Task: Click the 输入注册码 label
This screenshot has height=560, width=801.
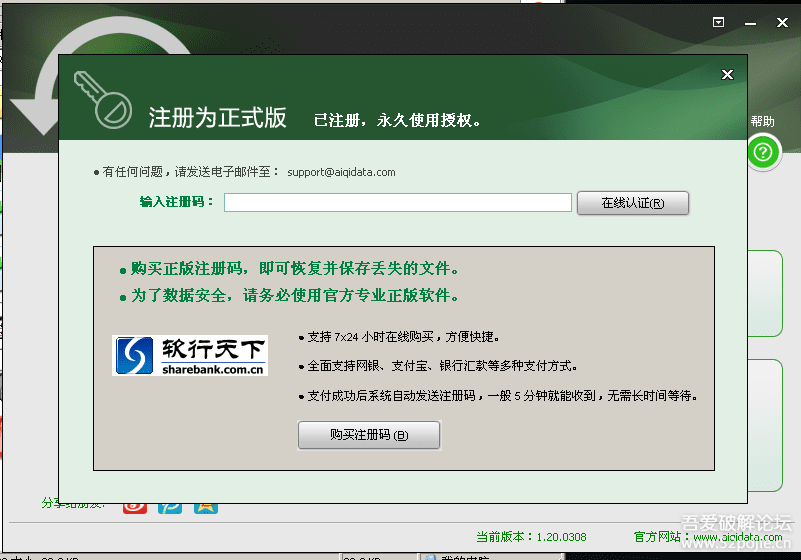Action: point(176,202)
